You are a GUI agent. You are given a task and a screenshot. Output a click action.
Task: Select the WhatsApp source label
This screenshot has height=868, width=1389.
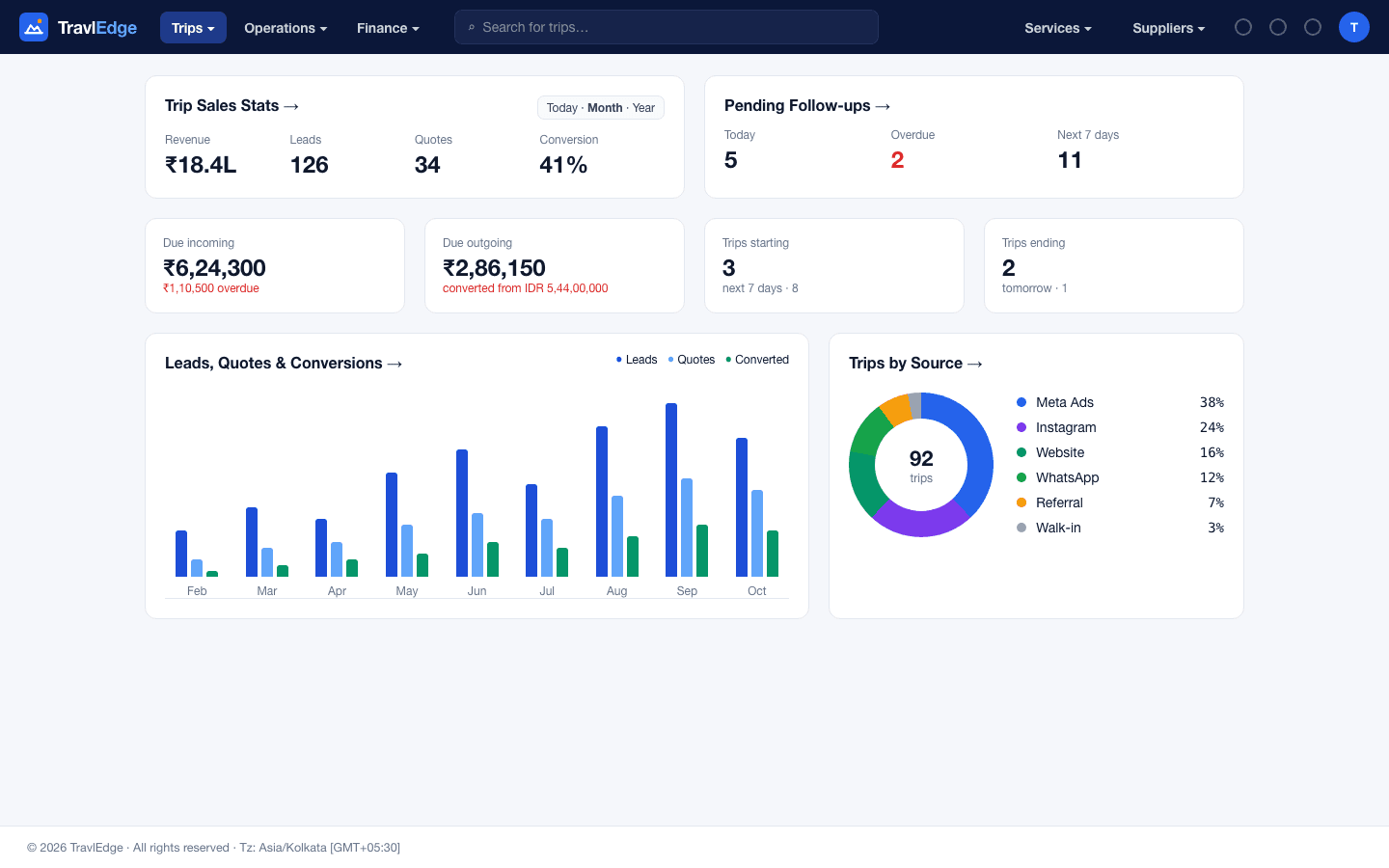coord(1068,477)
